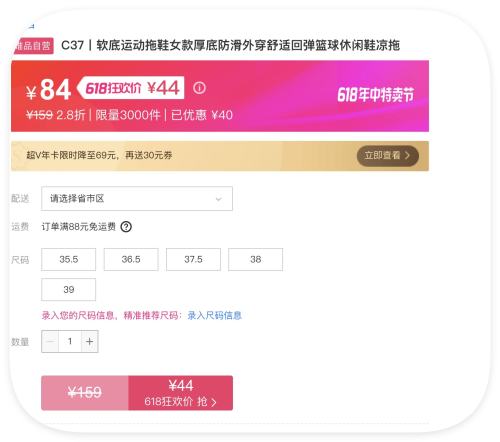This screenshot has width=500, height=442.
Task: Click the plus icon to increase quantity
Action: coord(90,341)
